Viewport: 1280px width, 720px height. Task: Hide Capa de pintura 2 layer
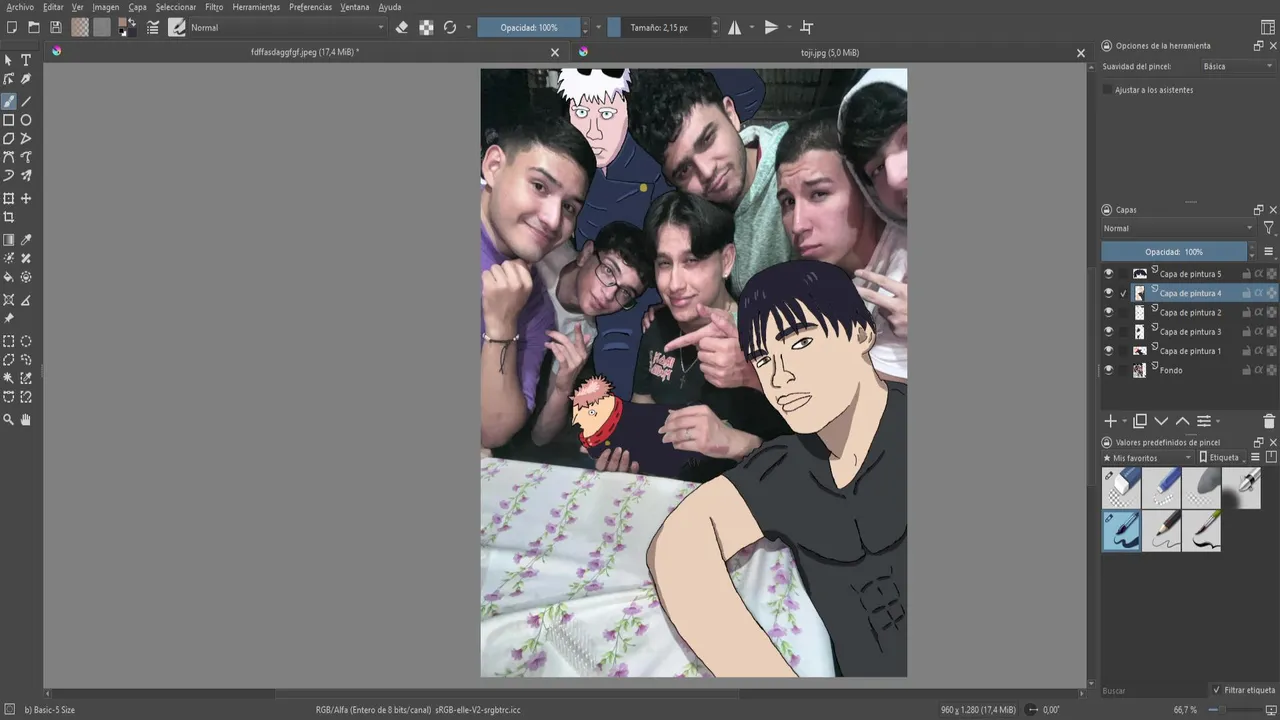(x=1108, y=312)
